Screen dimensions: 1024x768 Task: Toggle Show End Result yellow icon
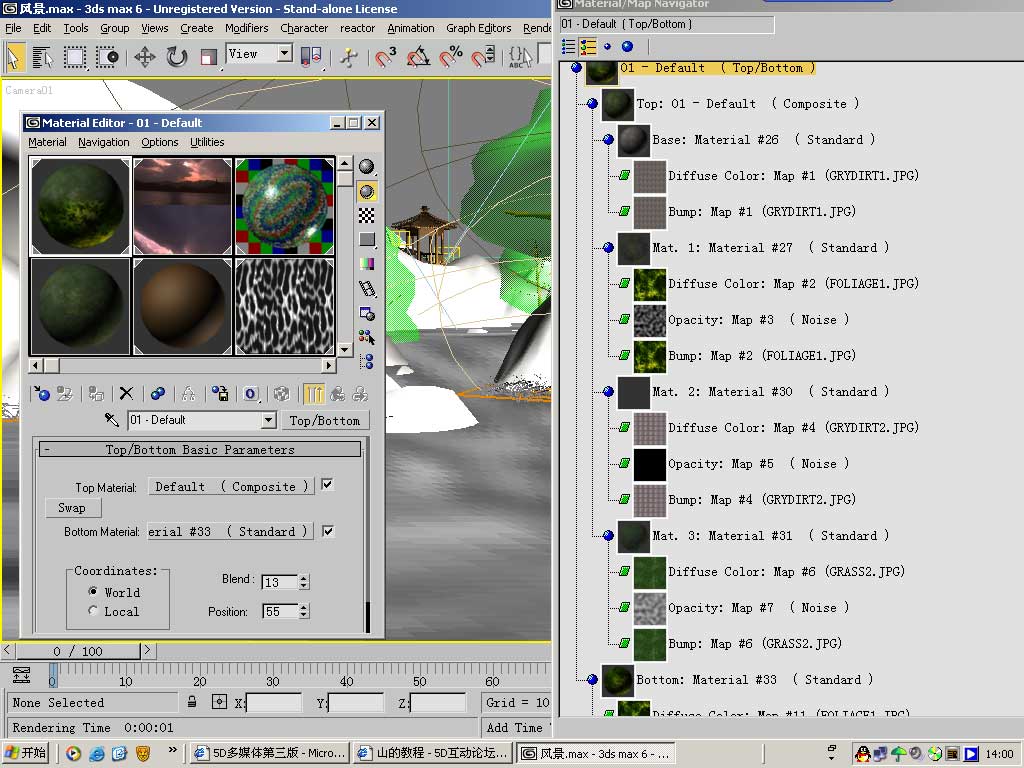tap(313, 393)
